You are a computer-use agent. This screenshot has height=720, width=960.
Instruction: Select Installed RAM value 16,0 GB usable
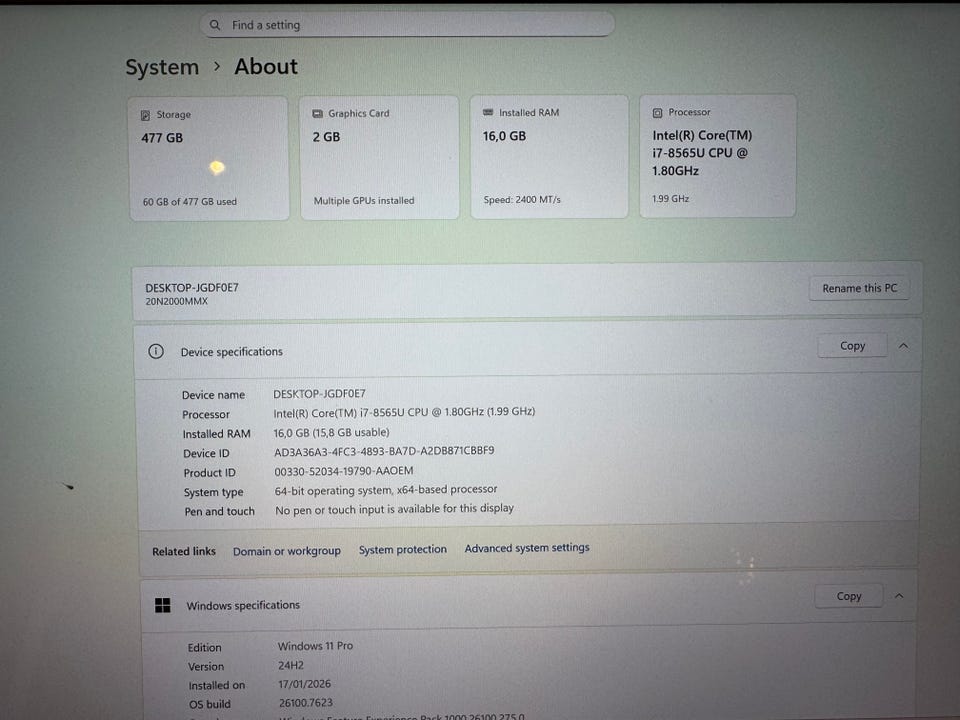click(x=331, y=432)
